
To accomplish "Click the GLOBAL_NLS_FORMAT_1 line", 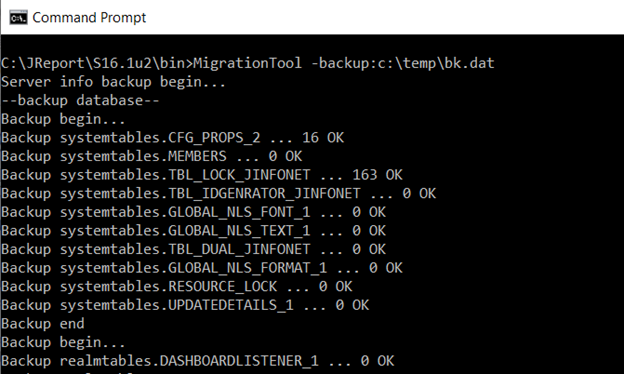I will [202, 268].
